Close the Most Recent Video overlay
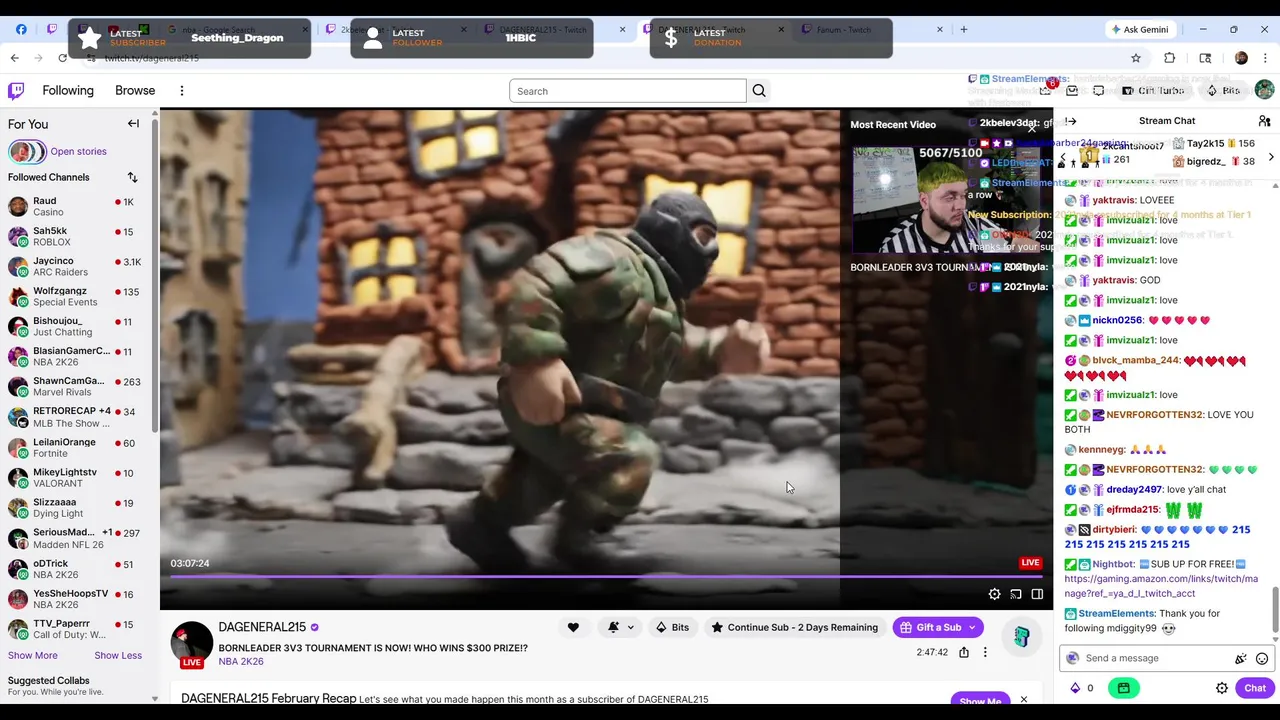The width and height of the screenshot is (1280, 720). [x=1032, y=127]
